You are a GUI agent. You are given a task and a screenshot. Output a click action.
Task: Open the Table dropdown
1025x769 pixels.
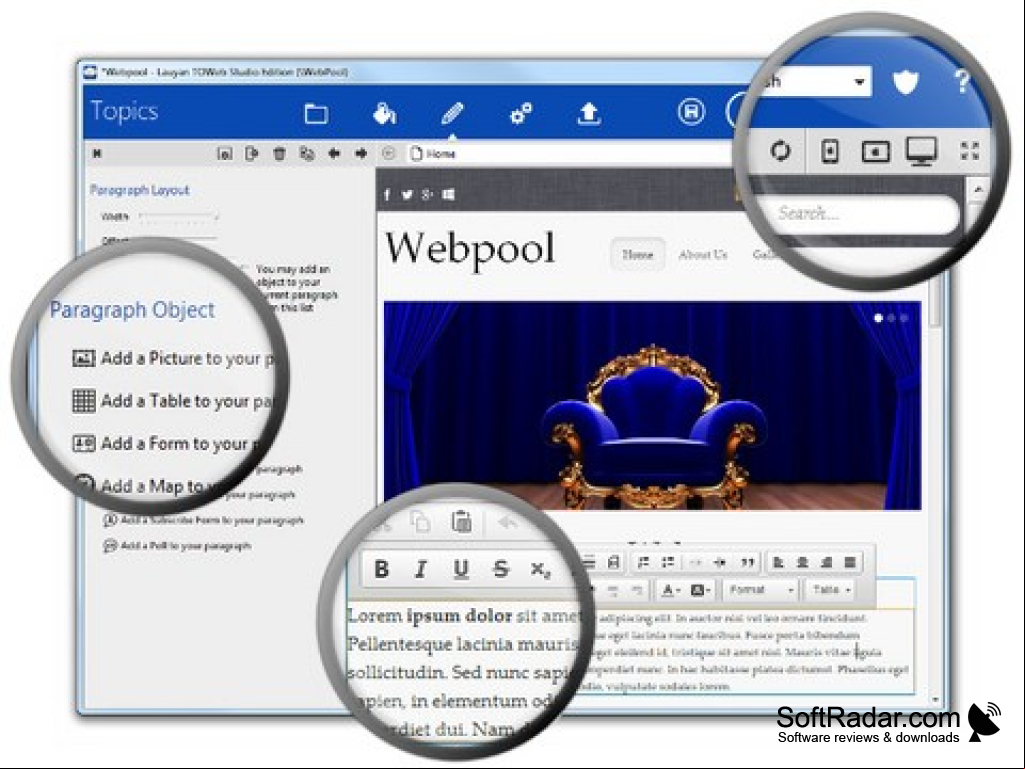click(x=832, y=590)
